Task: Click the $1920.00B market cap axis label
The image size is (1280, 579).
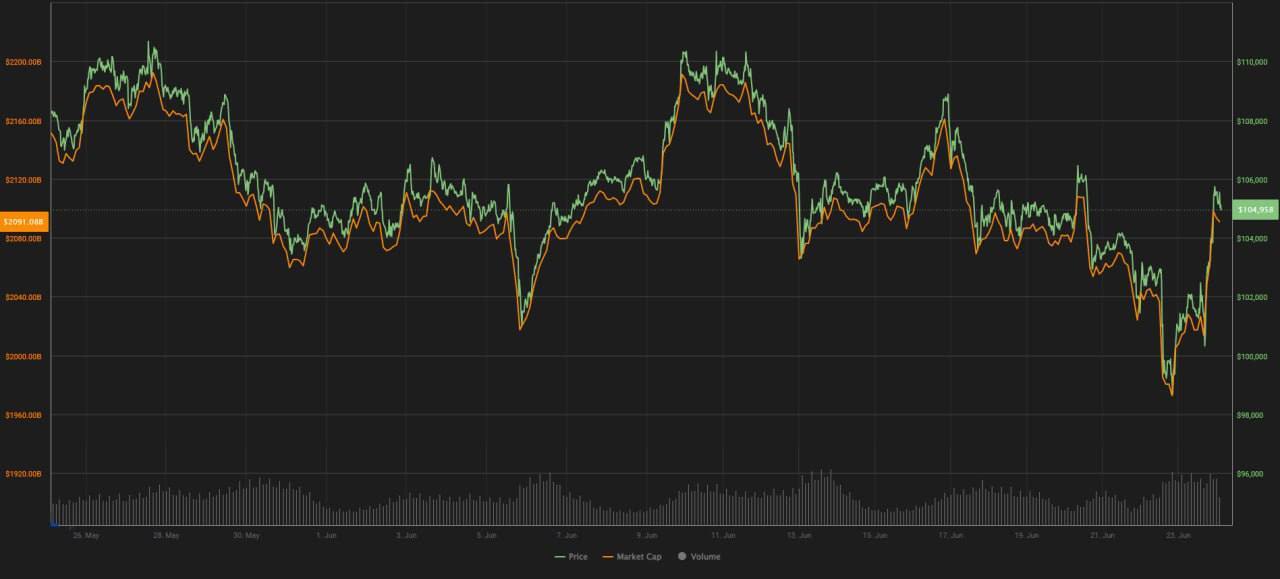Action: 25,474
